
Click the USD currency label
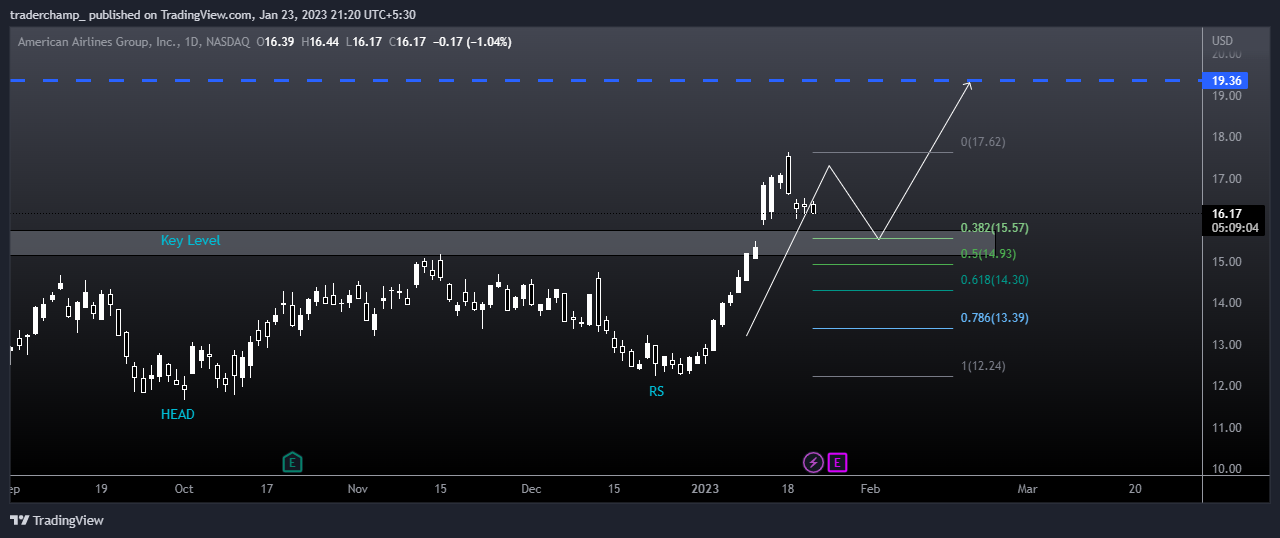click(x=1222, y=41)
